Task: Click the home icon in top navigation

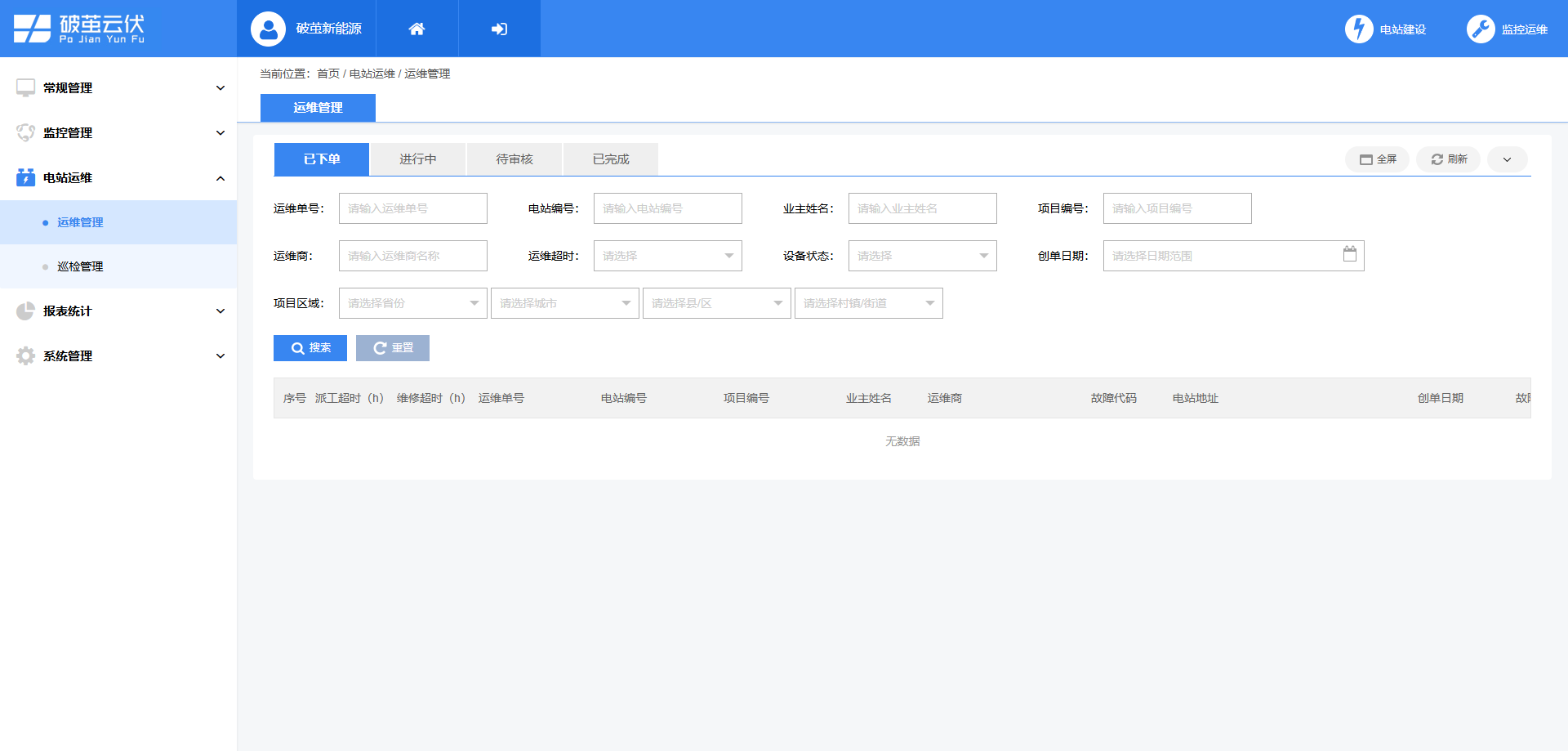Action: click(416, 28)
